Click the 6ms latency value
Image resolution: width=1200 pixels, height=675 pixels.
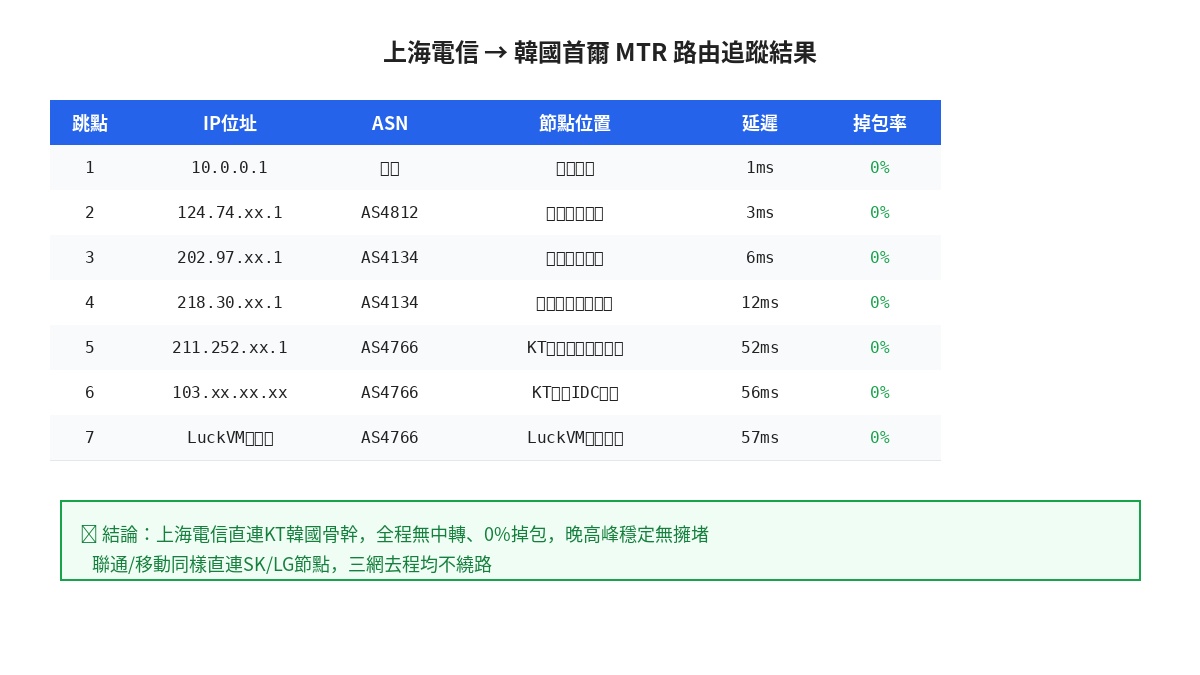coord(760,258)
